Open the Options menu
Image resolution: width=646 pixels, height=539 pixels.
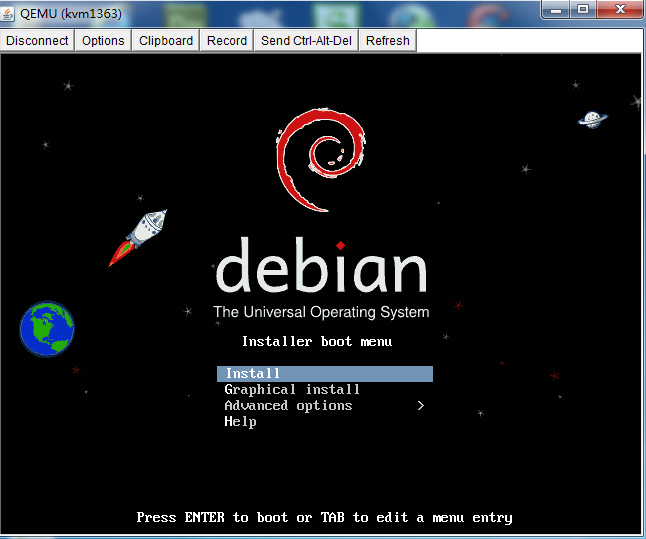(x=103, y=41)
